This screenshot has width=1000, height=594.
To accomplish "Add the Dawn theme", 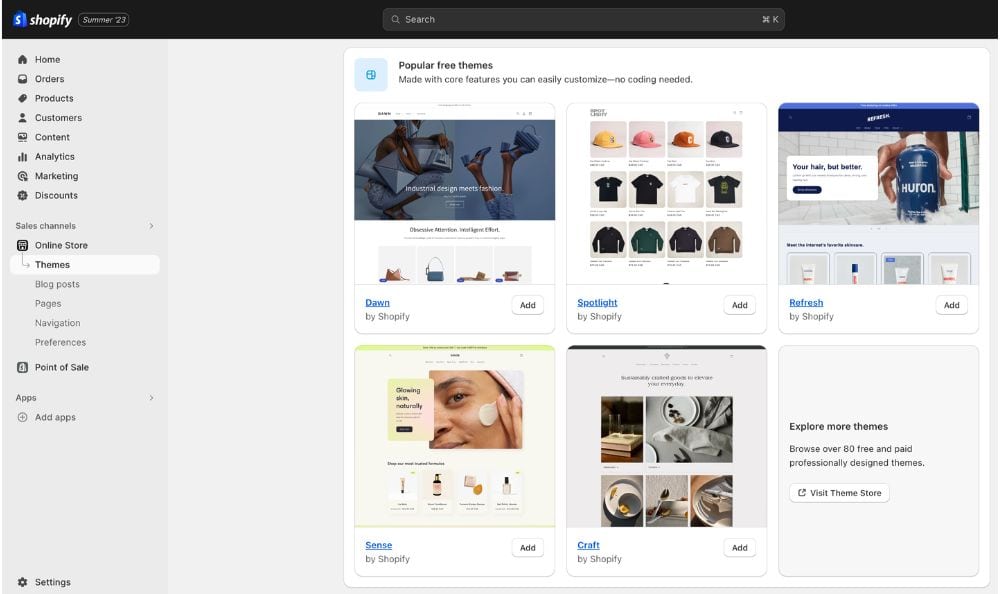I will click(527, 305).
